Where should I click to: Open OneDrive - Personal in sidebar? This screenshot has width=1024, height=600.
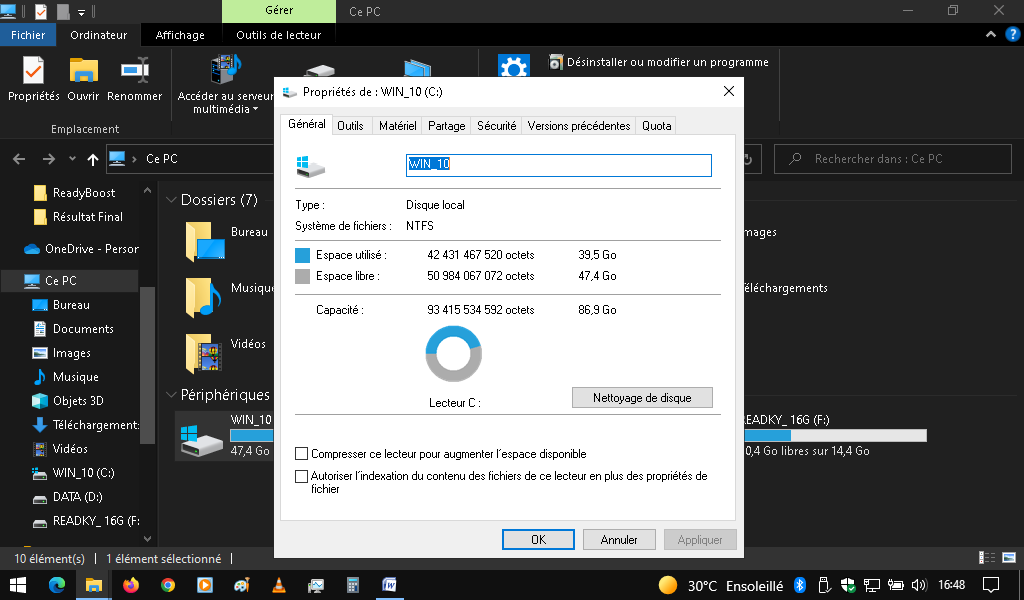point(81,249)
